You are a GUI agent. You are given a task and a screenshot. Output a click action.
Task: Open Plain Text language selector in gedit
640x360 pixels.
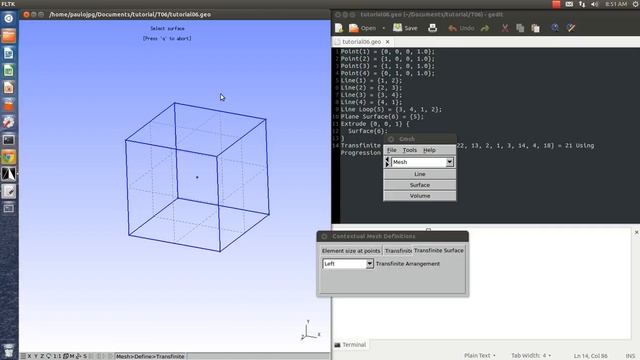(x=480, y=356)
